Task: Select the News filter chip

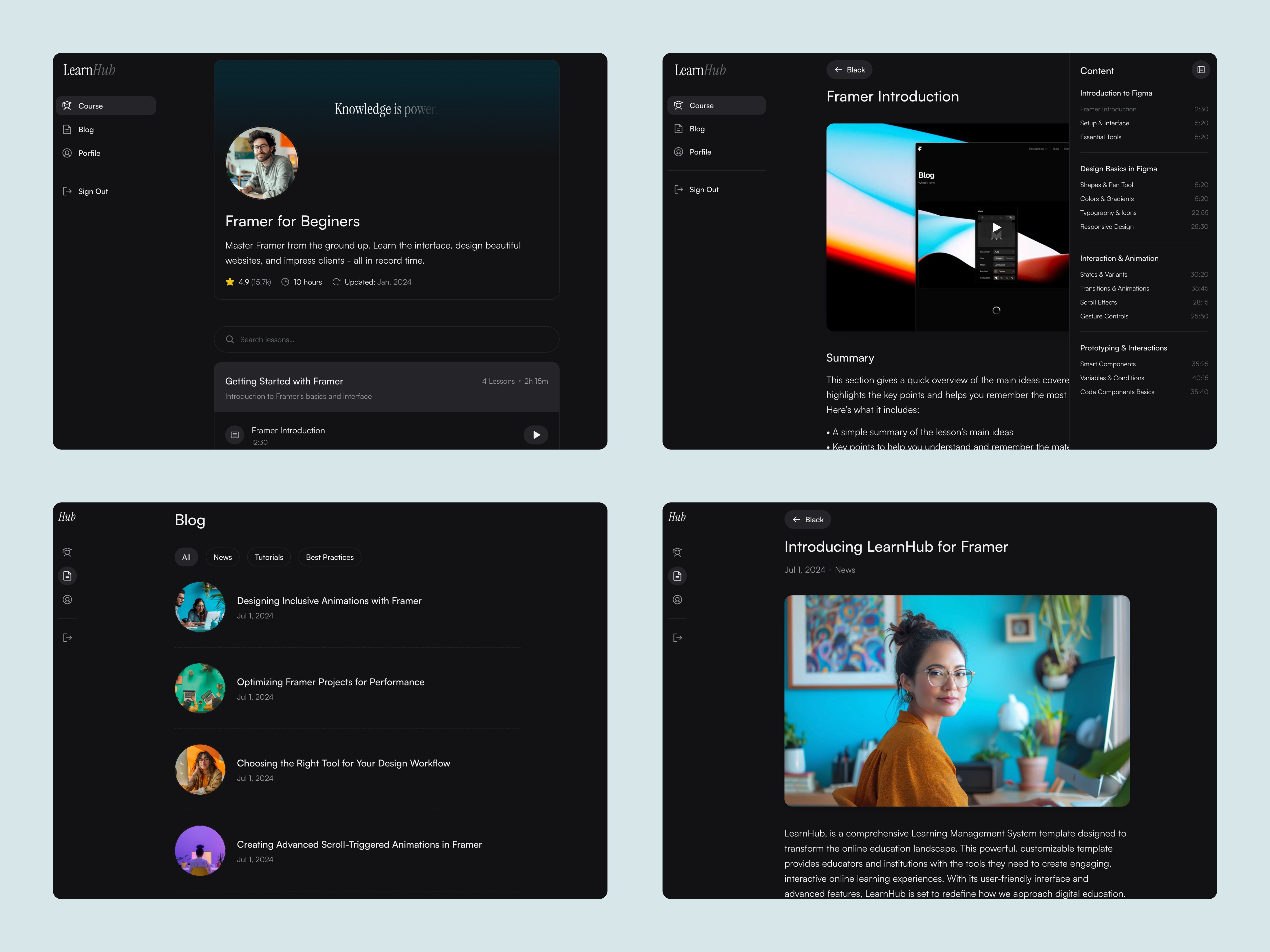Action: tap(222, 557)
